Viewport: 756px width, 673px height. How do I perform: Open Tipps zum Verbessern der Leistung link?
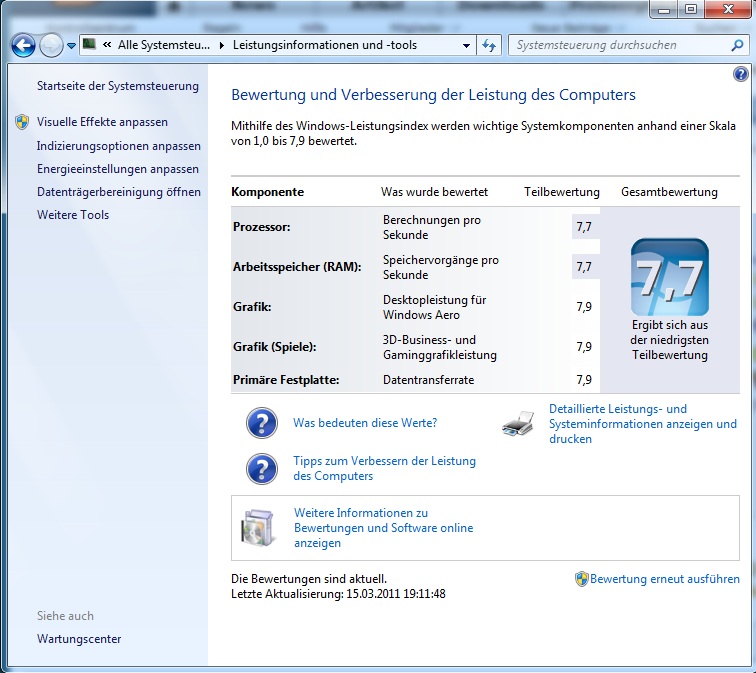(x=384, y=468)
